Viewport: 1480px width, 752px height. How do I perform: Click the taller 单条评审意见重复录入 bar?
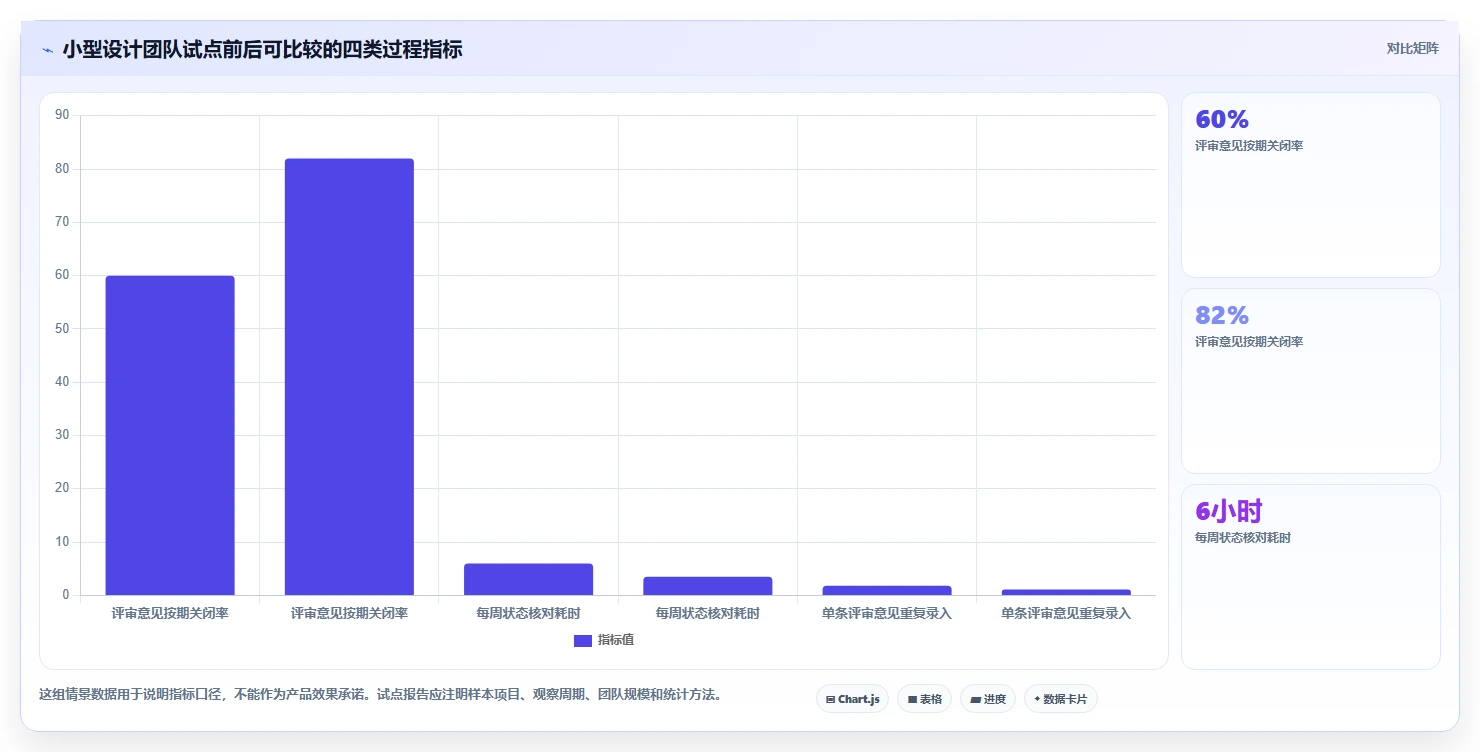(x=887, y=590)
